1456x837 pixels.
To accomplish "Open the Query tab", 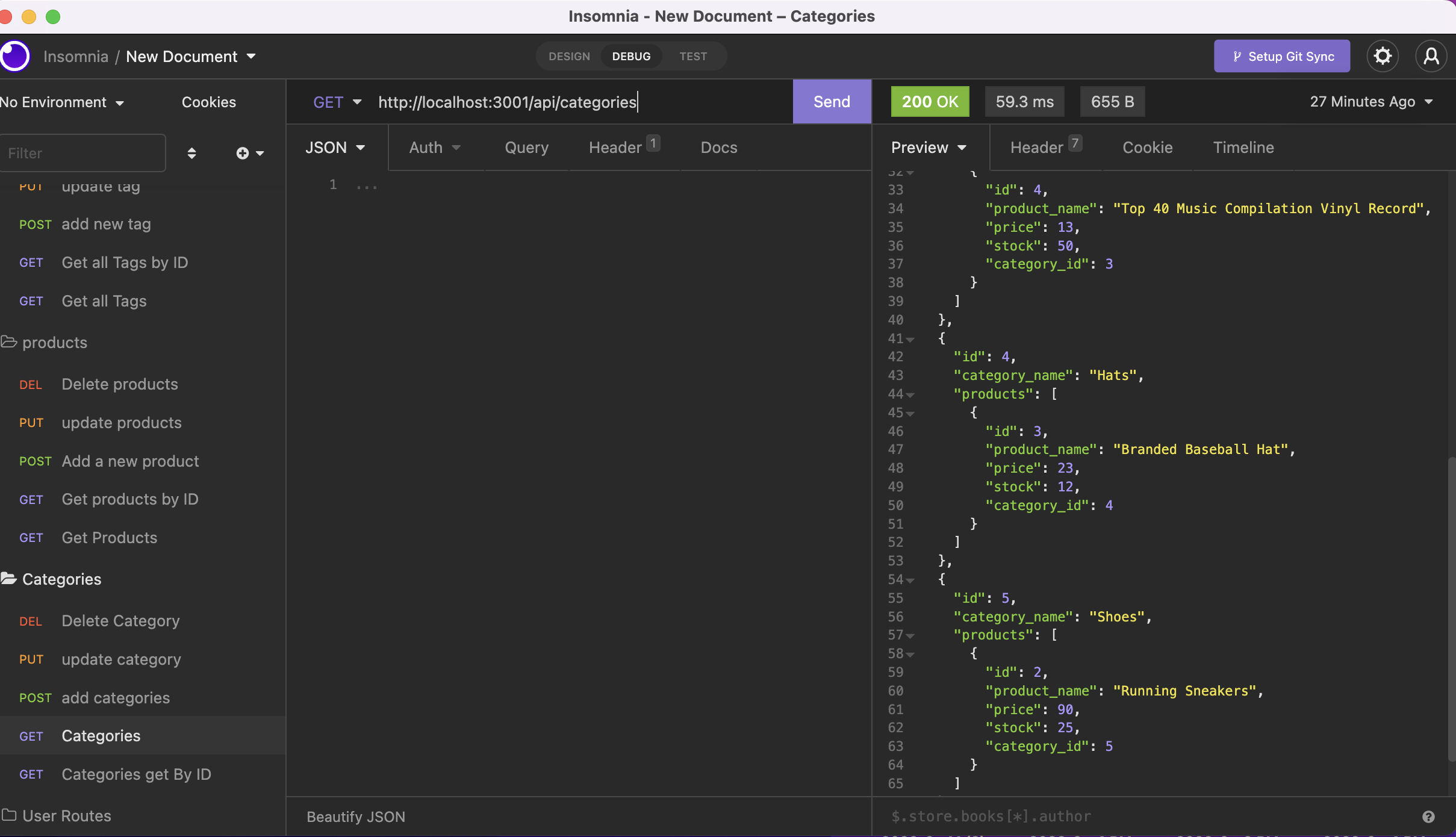I will 526,148.
